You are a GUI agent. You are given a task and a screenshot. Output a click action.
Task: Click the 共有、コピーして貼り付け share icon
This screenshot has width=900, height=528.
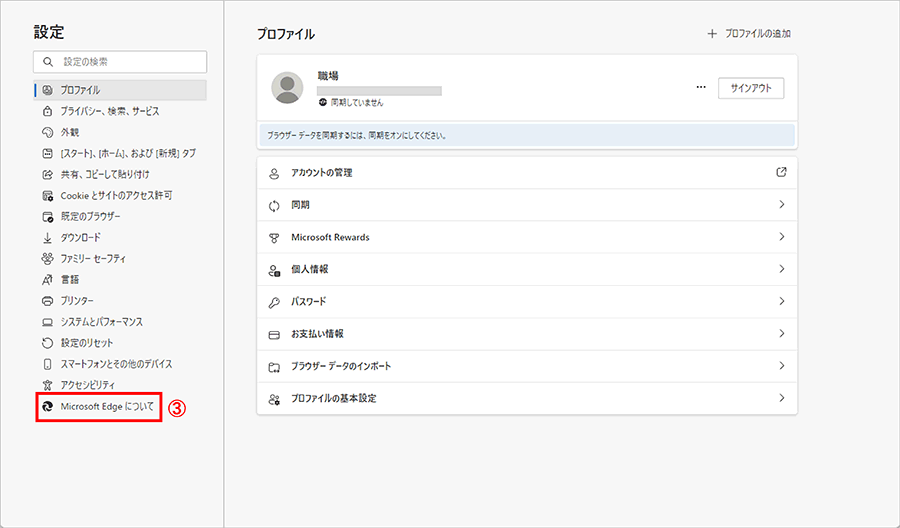[x=48, y=174]
